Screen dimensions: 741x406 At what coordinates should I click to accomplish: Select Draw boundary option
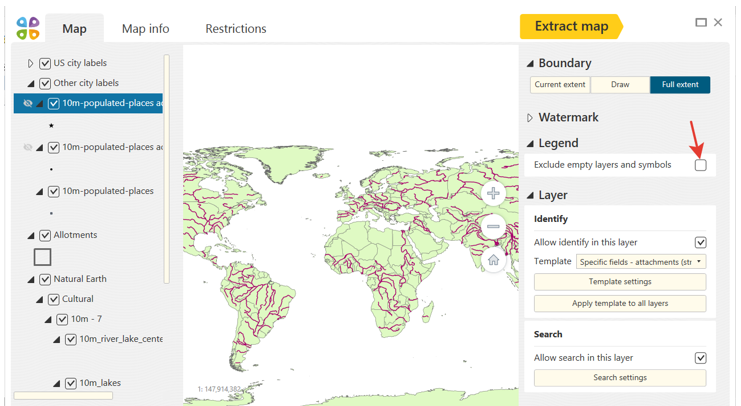pyautogui.click(x=620, y=85)
